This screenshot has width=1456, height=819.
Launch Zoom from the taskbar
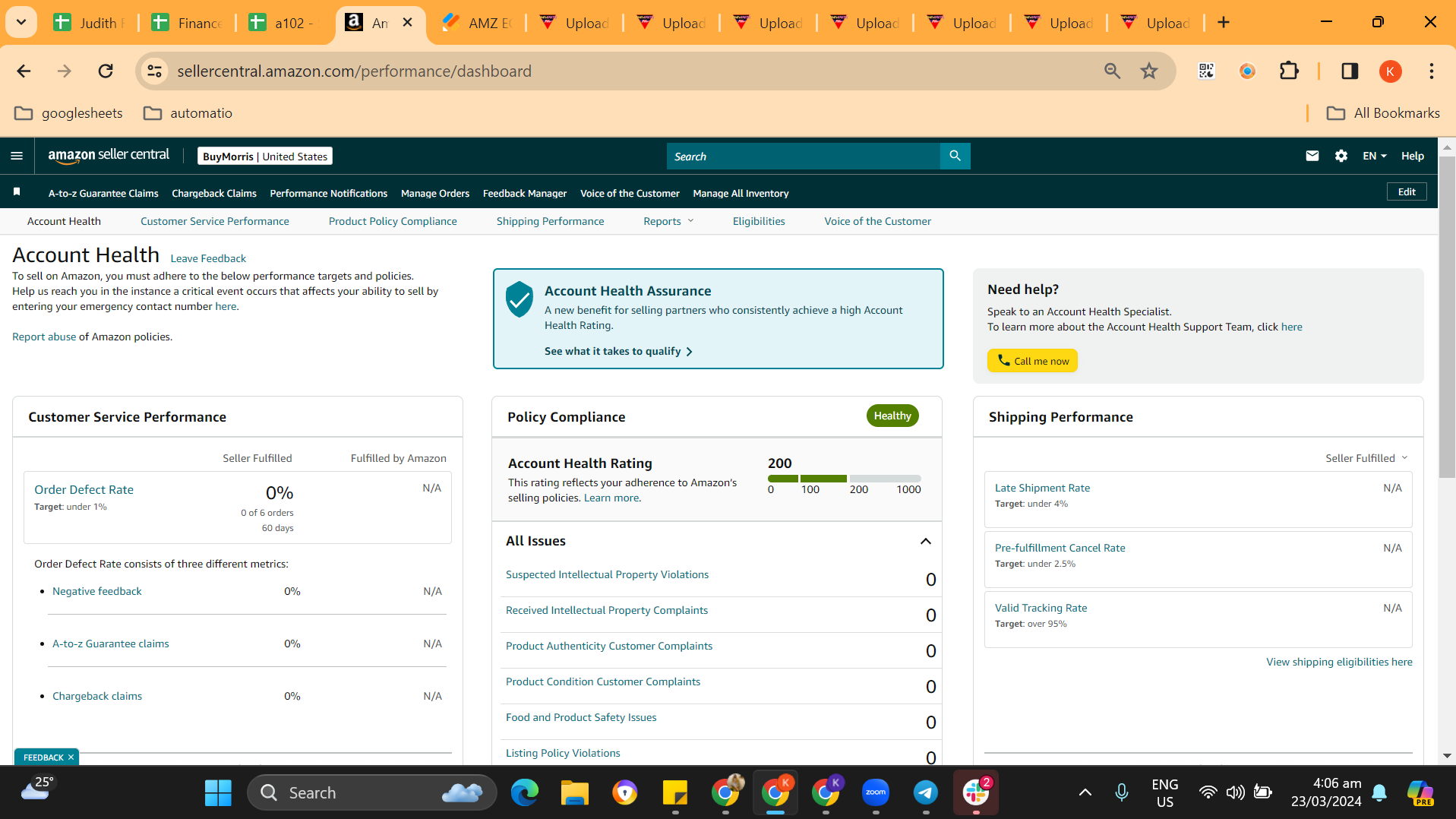tap(876, 792)
